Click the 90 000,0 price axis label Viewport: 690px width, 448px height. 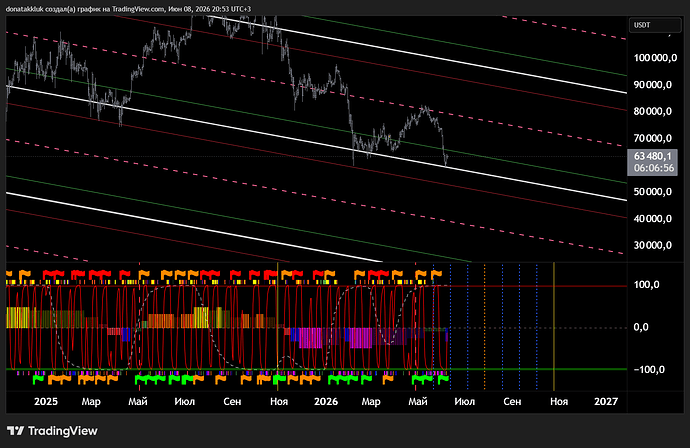coord(653,84)
